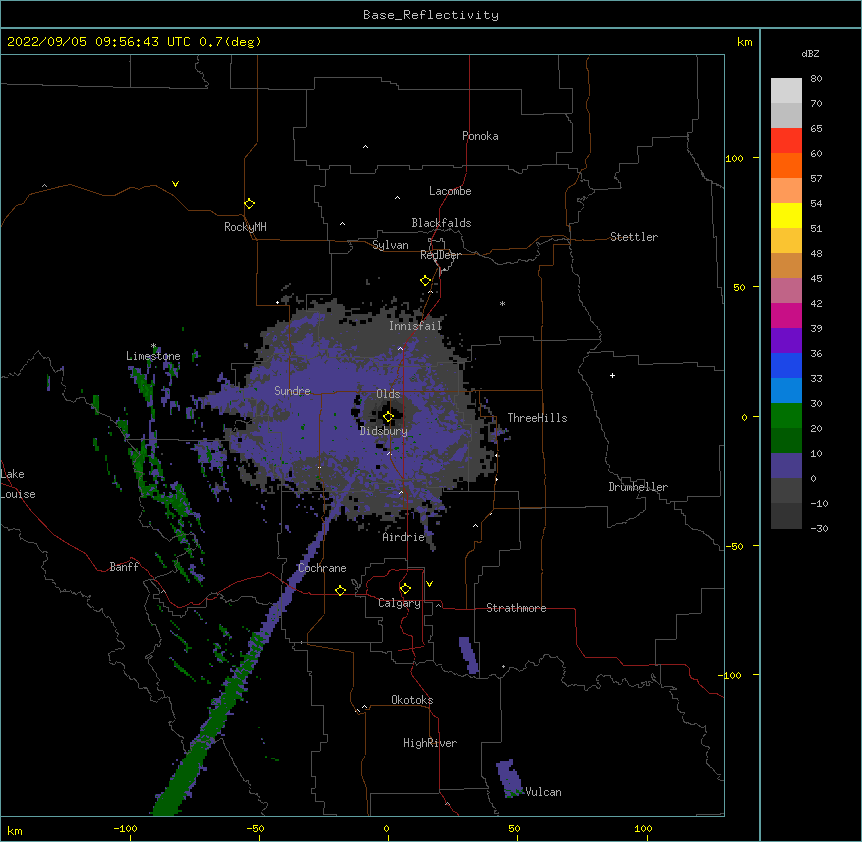Click the Sundre town label
This screenshot has height=842, width=862.
292,391
